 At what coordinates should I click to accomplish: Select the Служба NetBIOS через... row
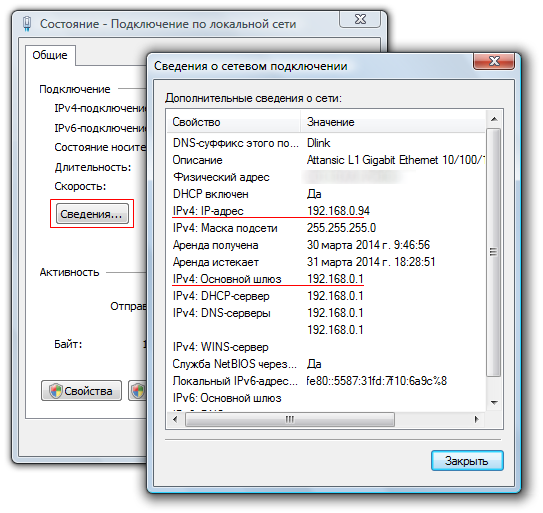click(326, 364)
